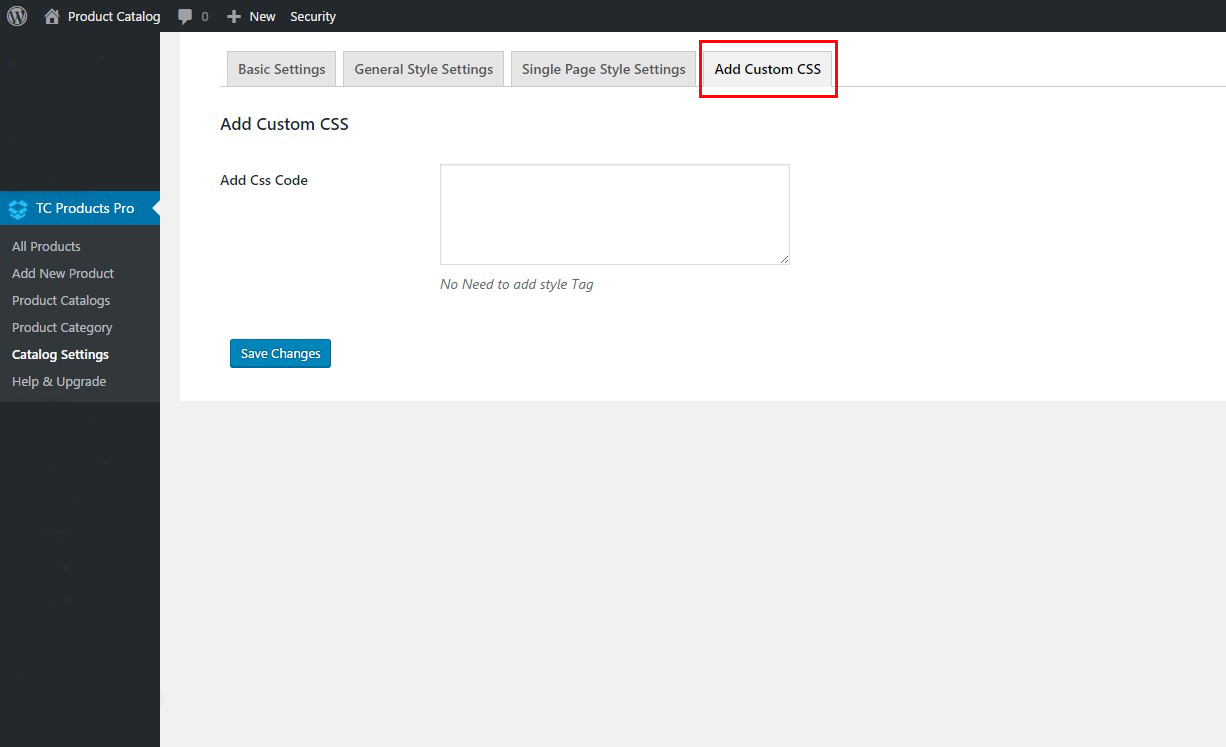Viewport: 1226px width, 747px height.
Task: Open the Security admin bar item
Action: (313, 16)
